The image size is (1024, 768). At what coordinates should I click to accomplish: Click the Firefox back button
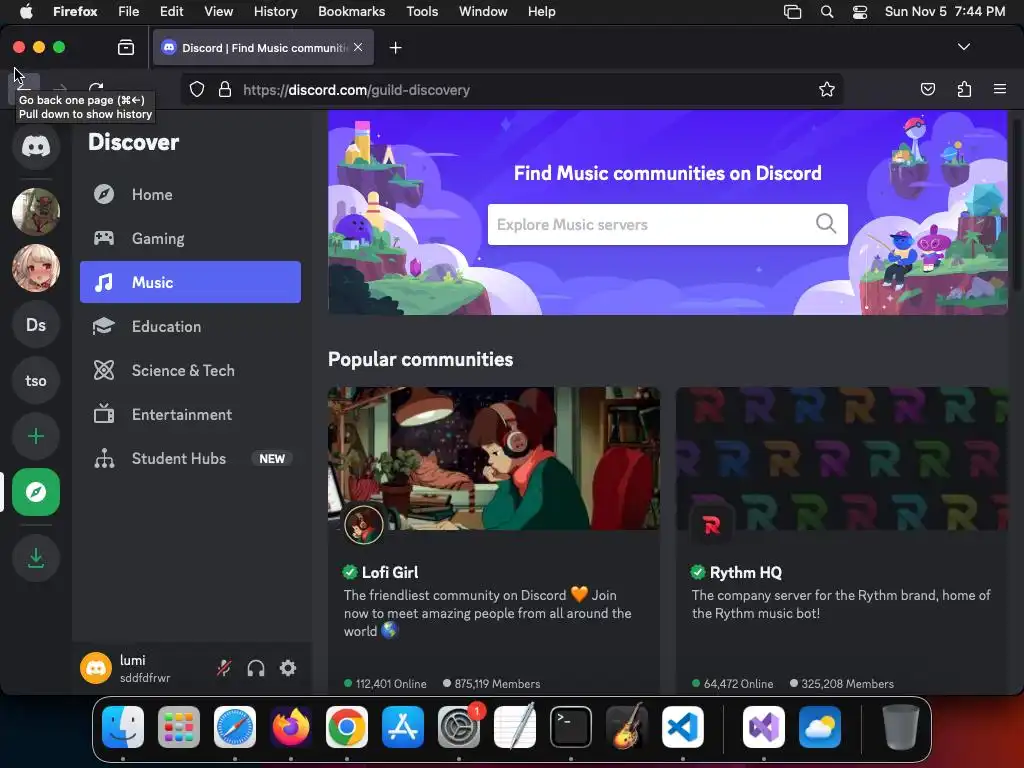click(x=24, y=89)
